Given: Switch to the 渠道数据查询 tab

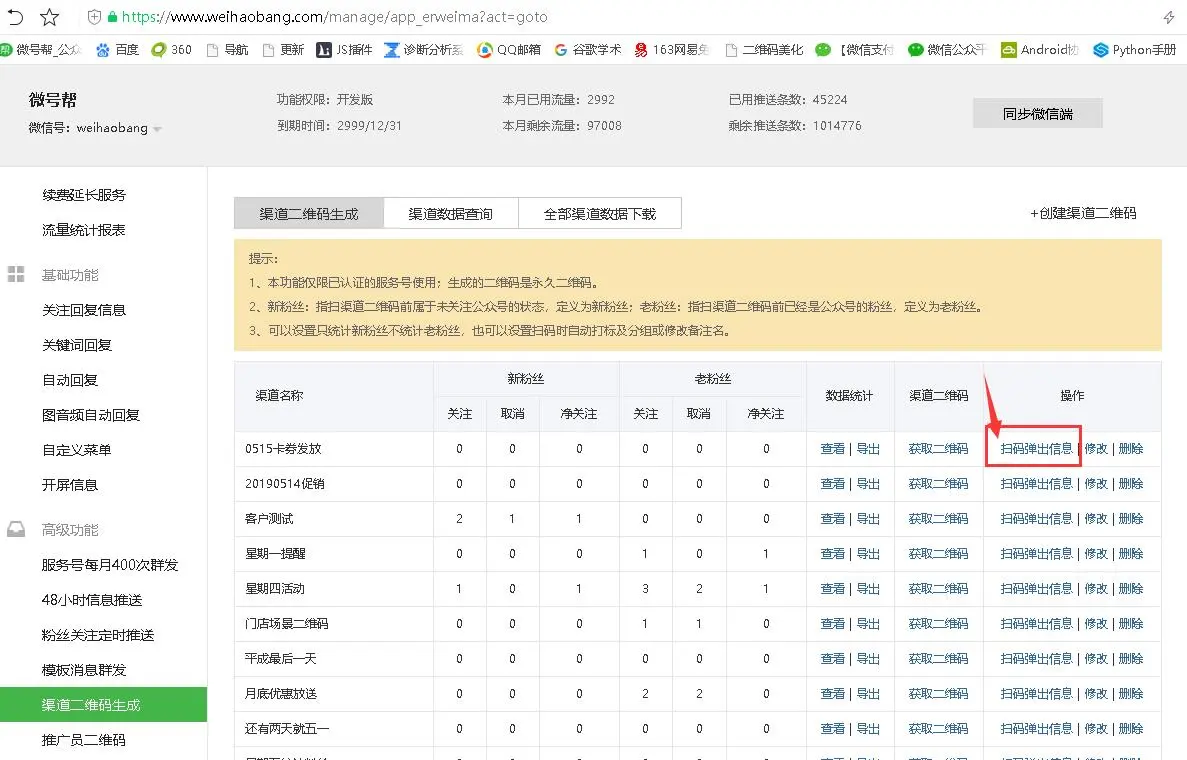Looking at the screenshot, I should [450, 213].
